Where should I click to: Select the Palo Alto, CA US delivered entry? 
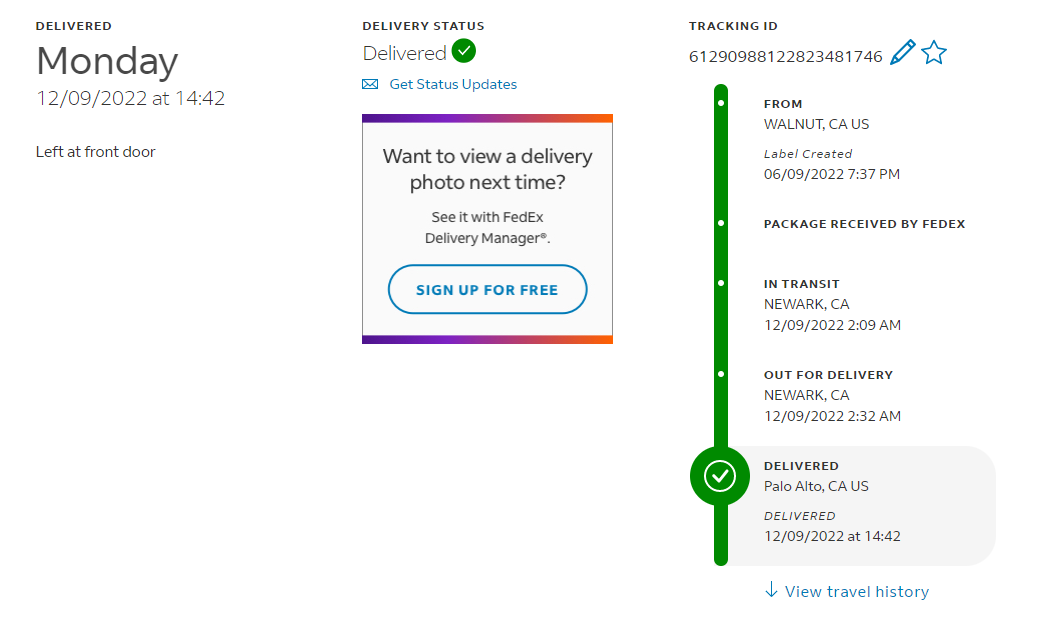[x=816, y=486]
